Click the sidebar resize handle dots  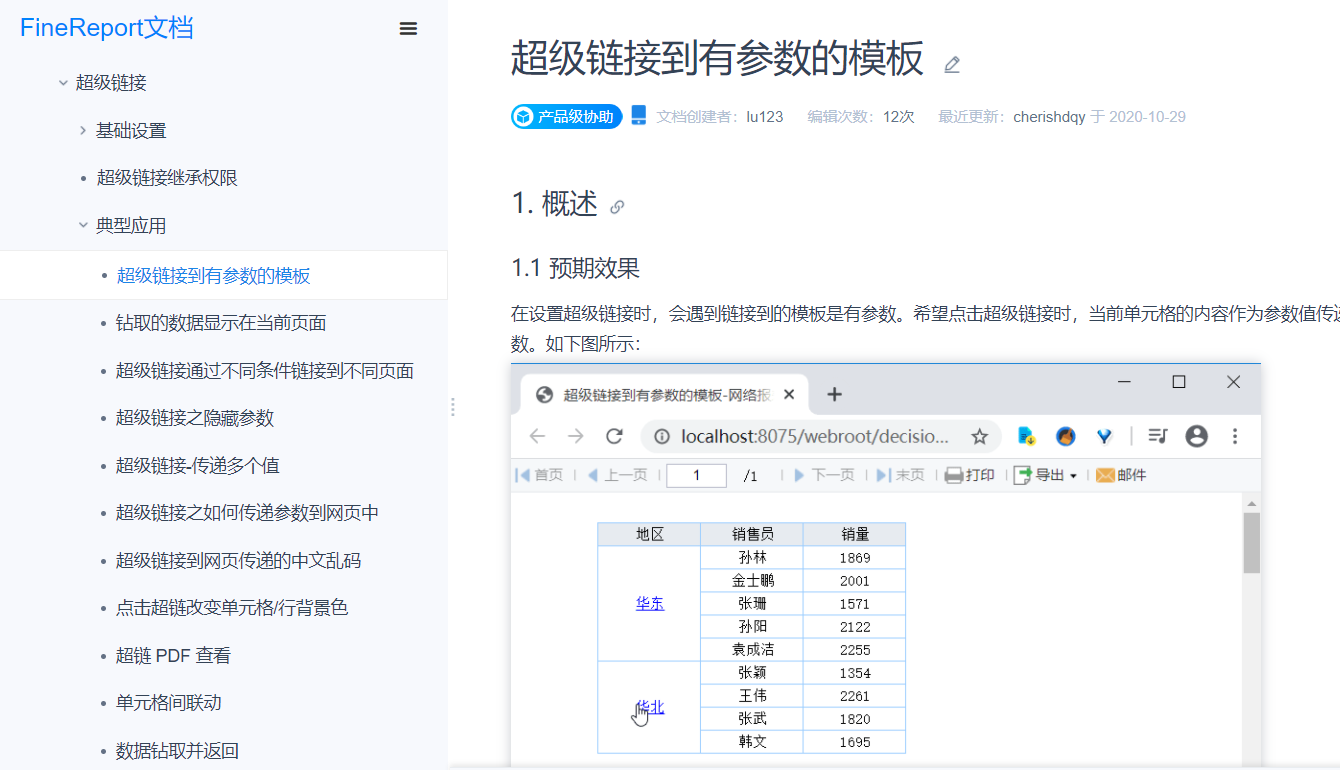point(453,407)
